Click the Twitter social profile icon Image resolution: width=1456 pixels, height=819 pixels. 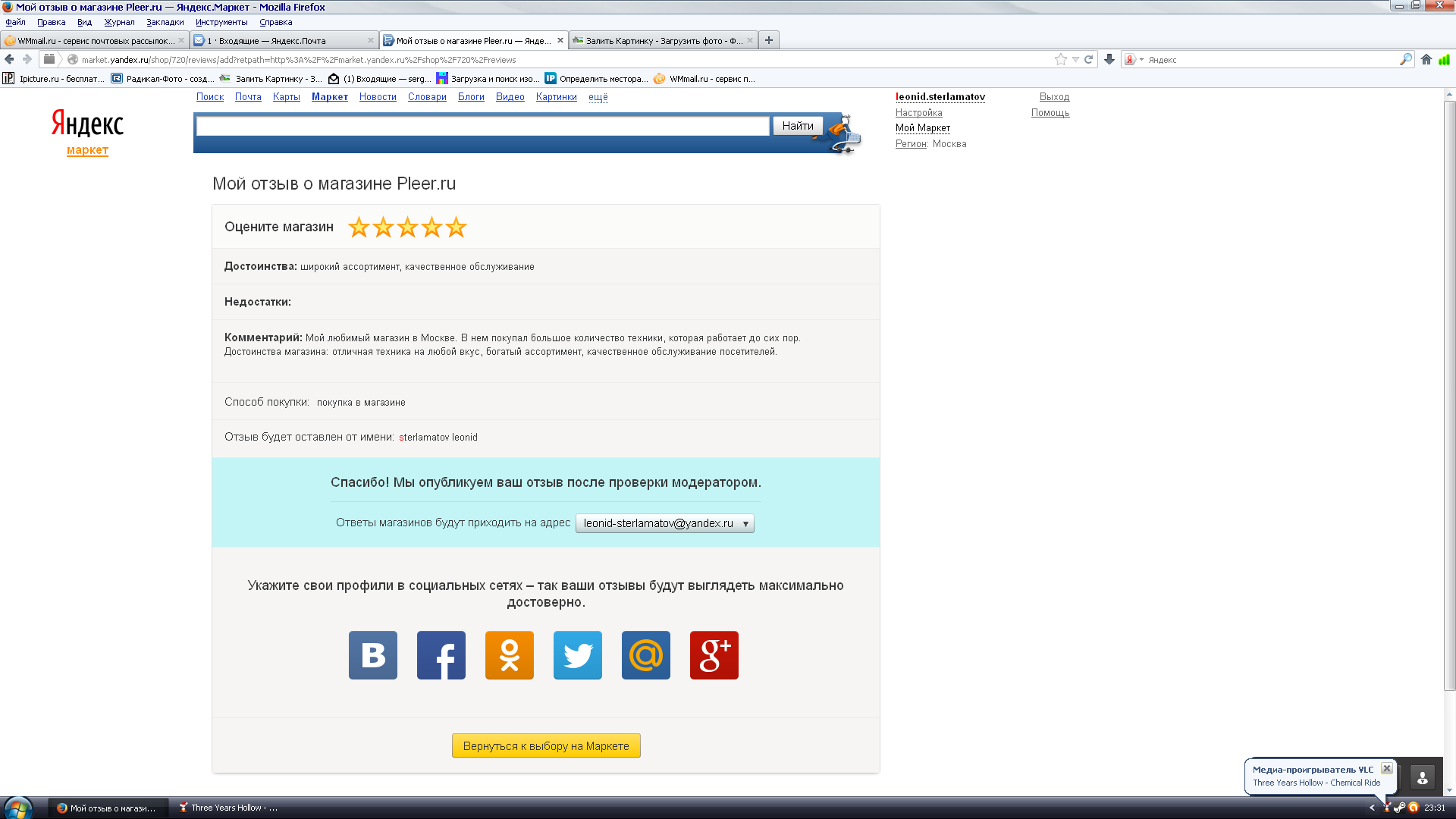tap(578, 655)
